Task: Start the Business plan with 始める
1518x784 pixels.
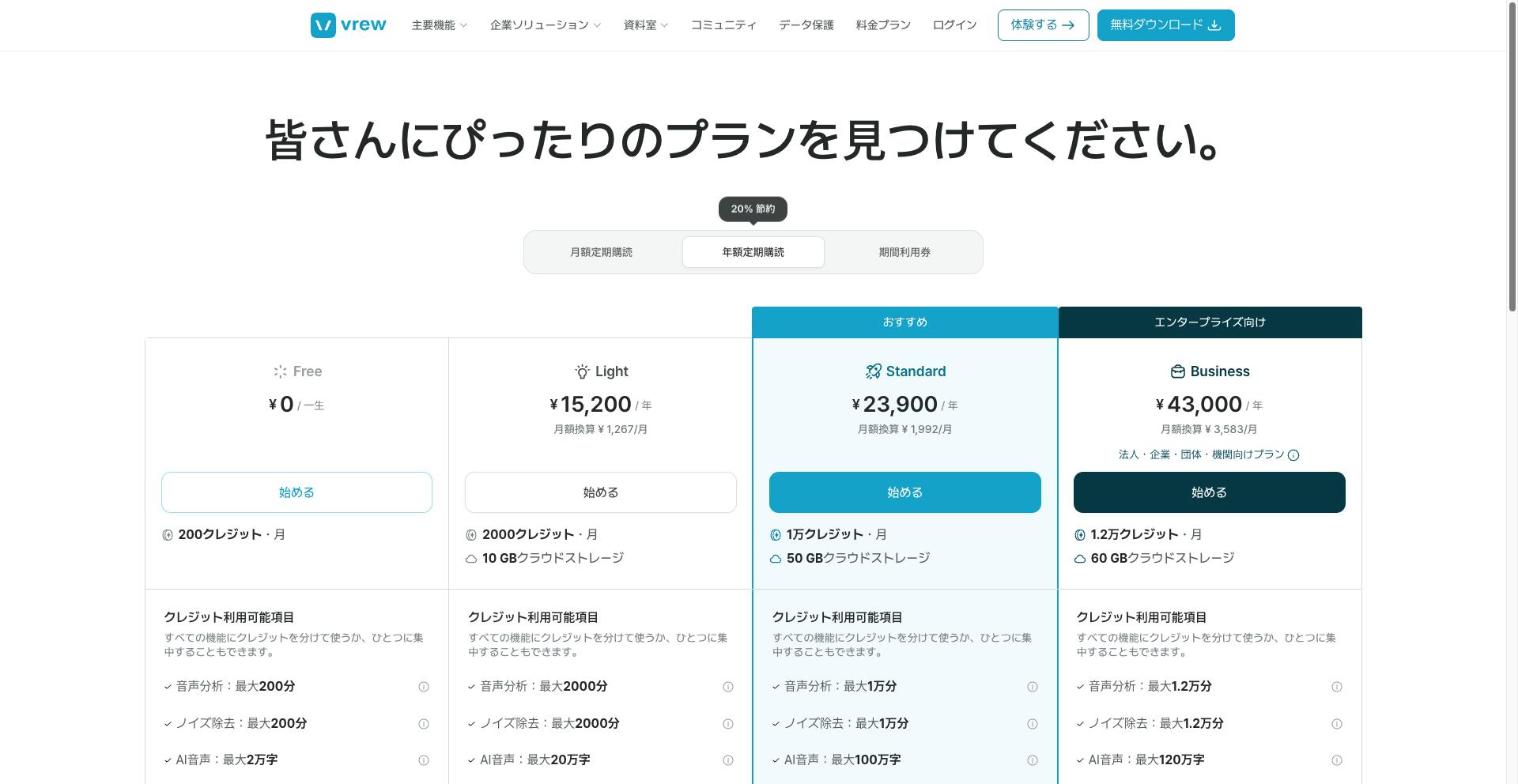Action: pos(1209,492)
